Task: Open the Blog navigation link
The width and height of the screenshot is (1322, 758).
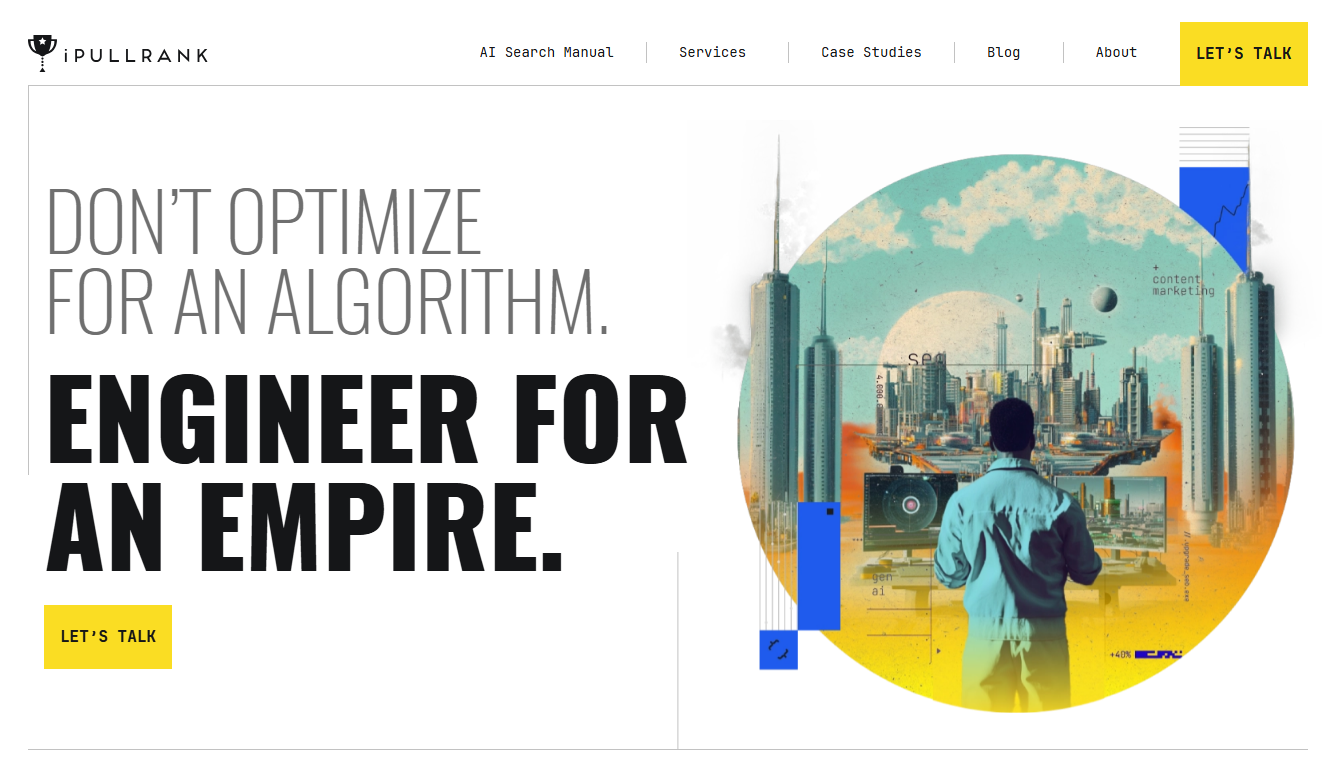Action: point(1003,53)
